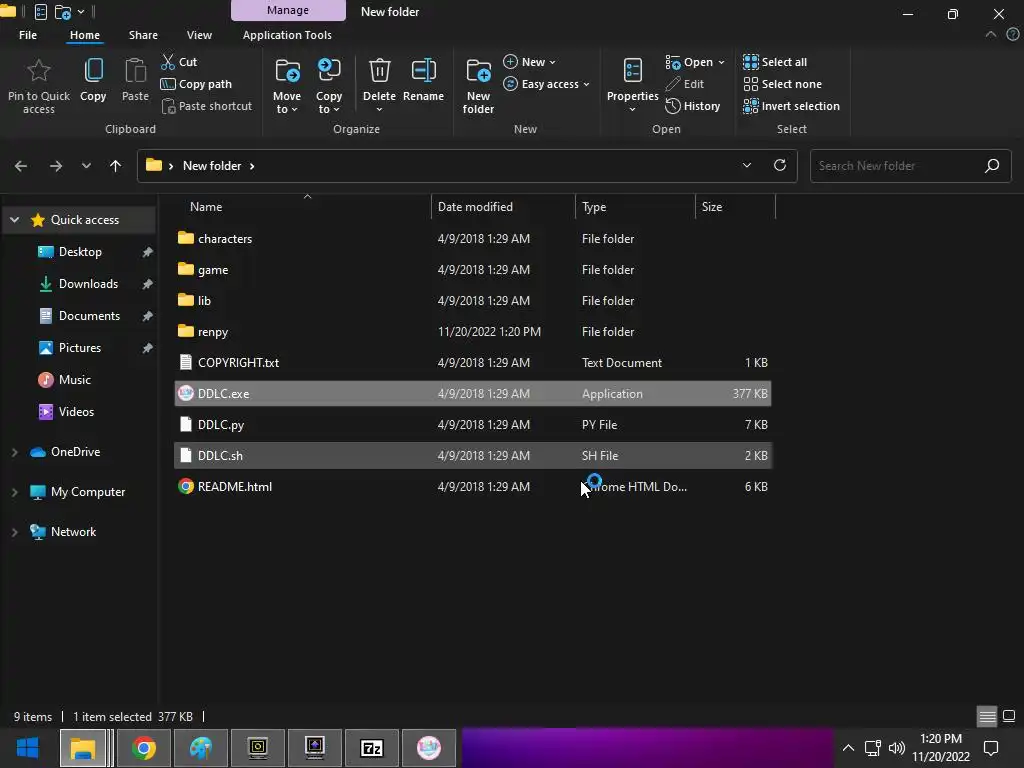
Task: Click the Paste clipboard icon
Action: tap(135, 71)
